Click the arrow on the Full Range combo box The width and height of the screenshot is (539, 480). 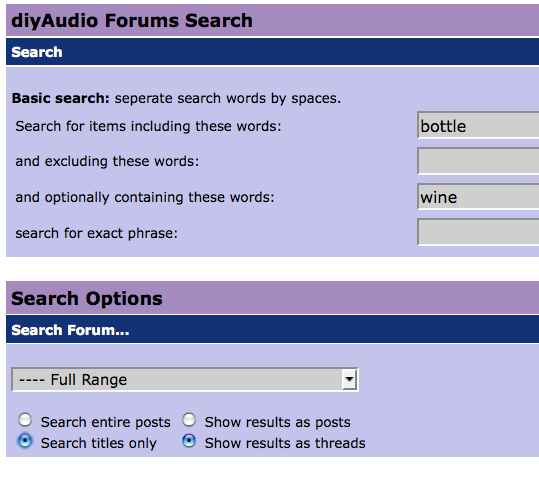349,380
